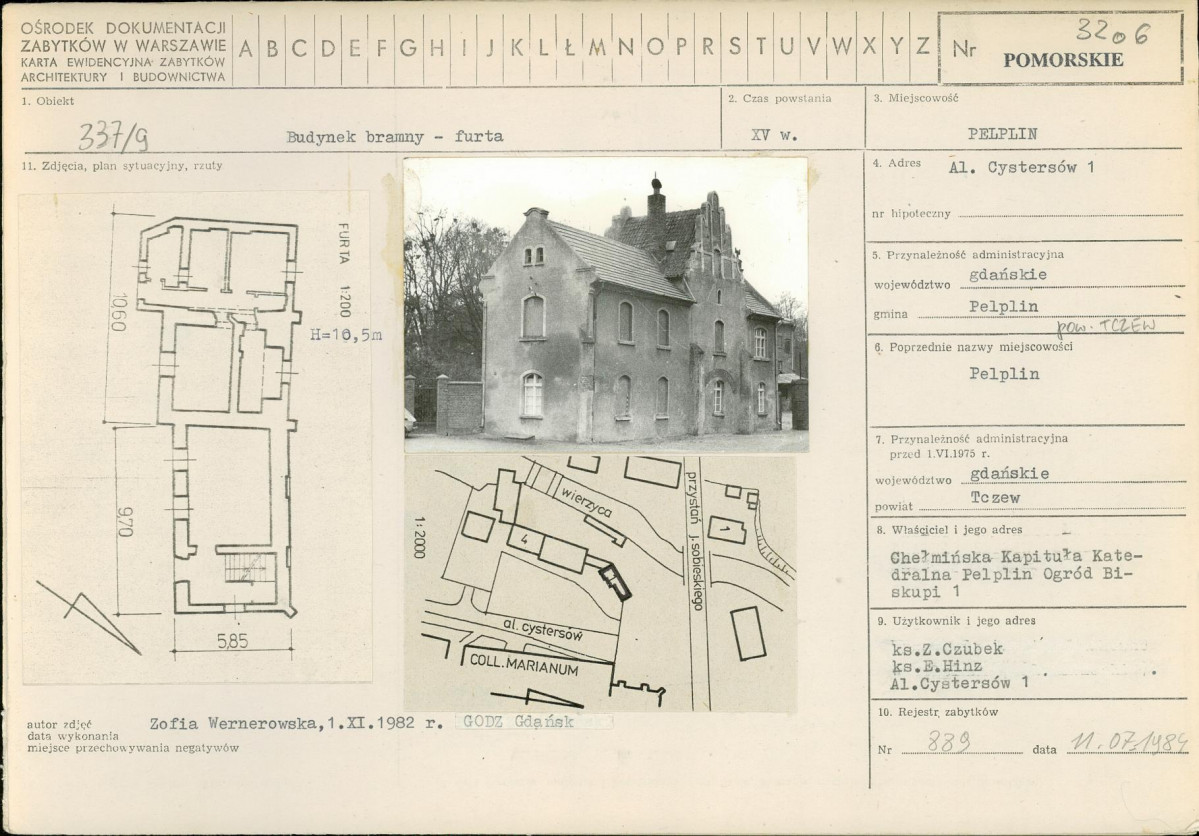Select letter Z in the alphabet index
This screenshot has height=836, width=1199.
922,46
